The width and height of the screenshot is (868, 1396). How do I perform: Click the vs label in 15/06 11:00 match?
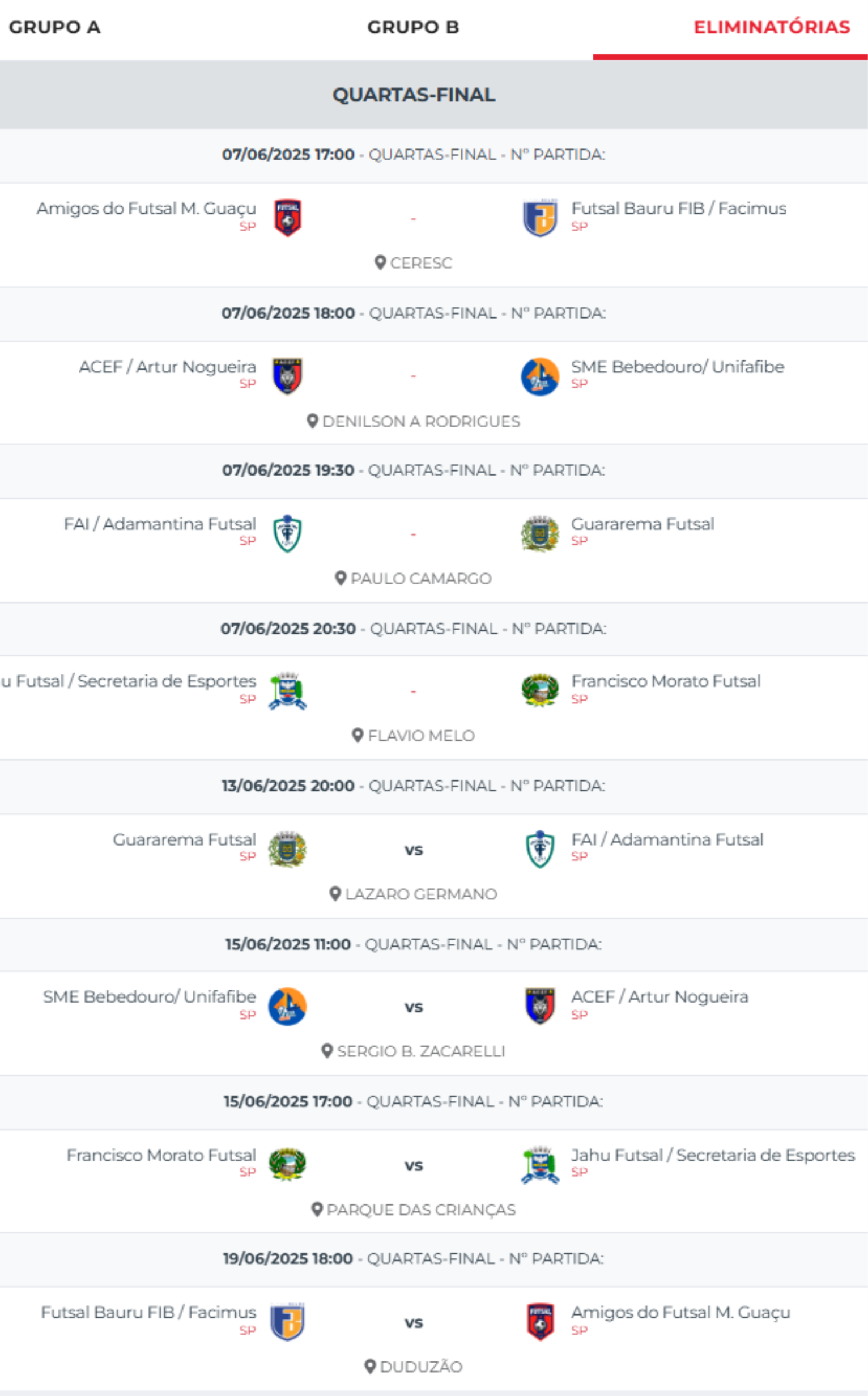[x=414, y=1007]
